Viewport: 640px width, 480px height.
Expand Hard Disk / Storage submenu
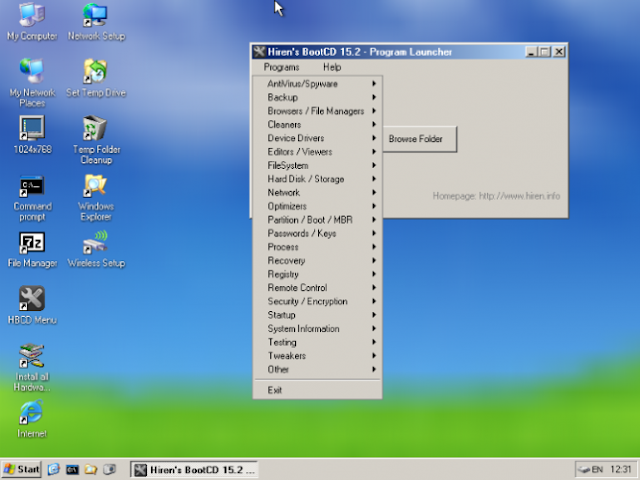pos(318,179)
